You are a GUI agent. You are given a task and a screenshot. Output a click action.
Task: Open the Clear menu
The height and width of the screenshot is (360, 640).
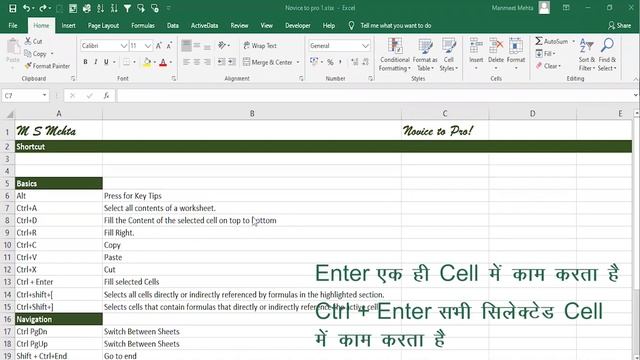click(548, 66)
